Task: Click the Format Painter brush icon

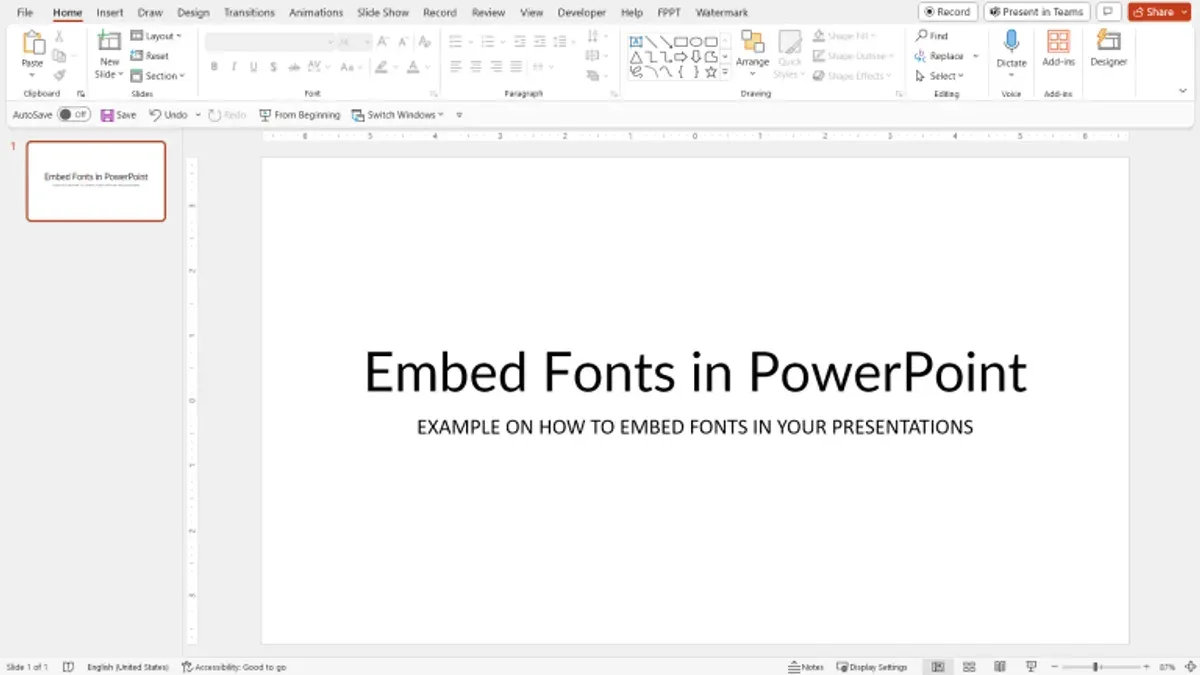Action: [59, 75]
